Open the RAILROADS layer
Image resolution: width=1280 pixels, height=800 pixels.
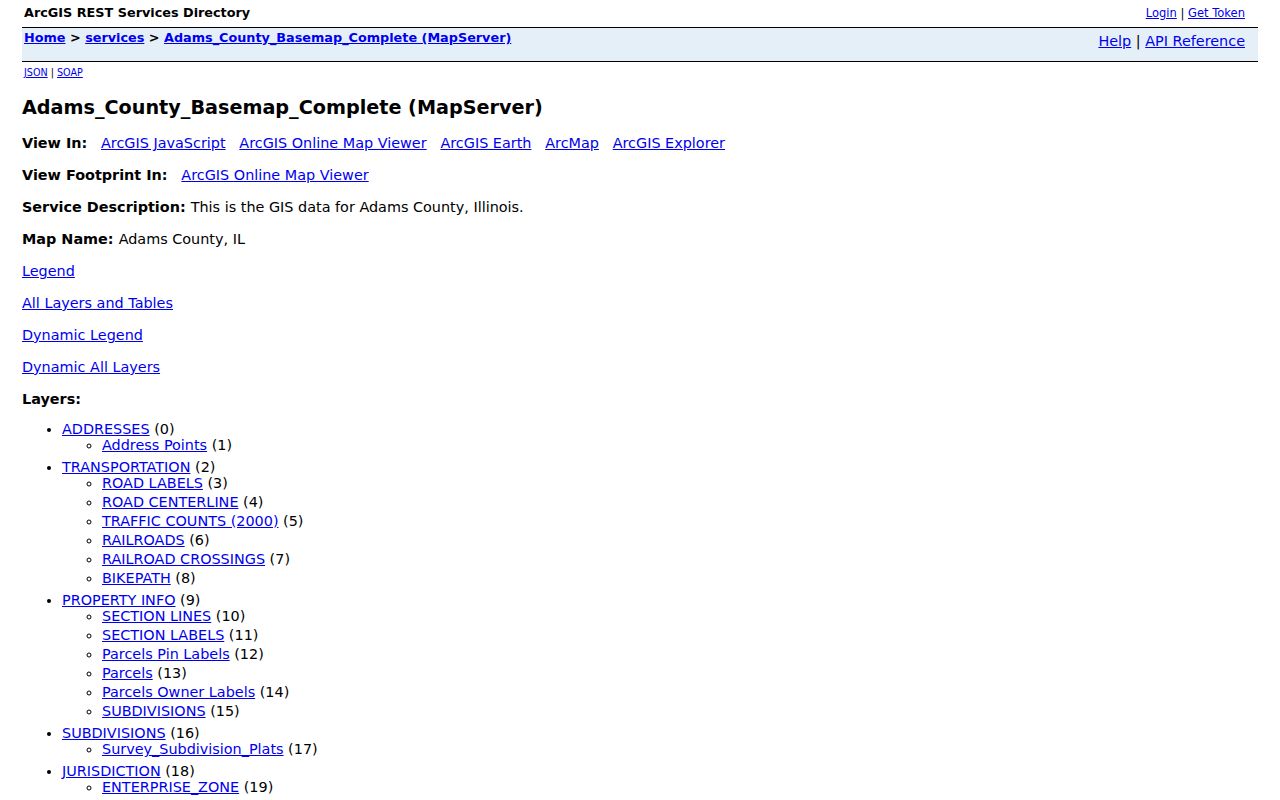pos(143,540)
